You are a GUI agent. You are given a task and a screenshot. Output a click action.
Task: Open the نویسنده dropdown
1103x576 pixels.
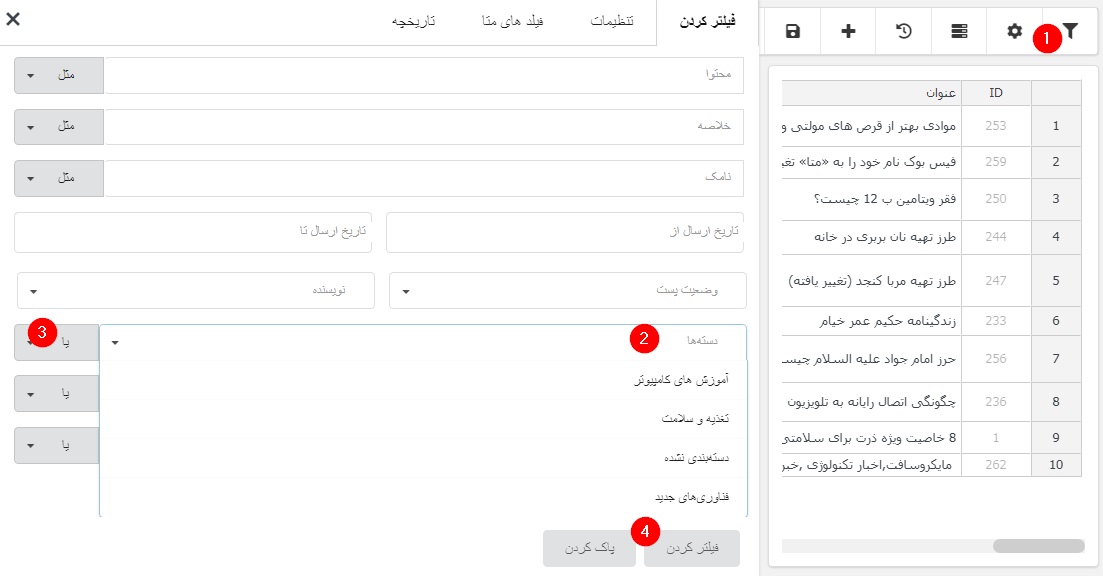point(196,291)
